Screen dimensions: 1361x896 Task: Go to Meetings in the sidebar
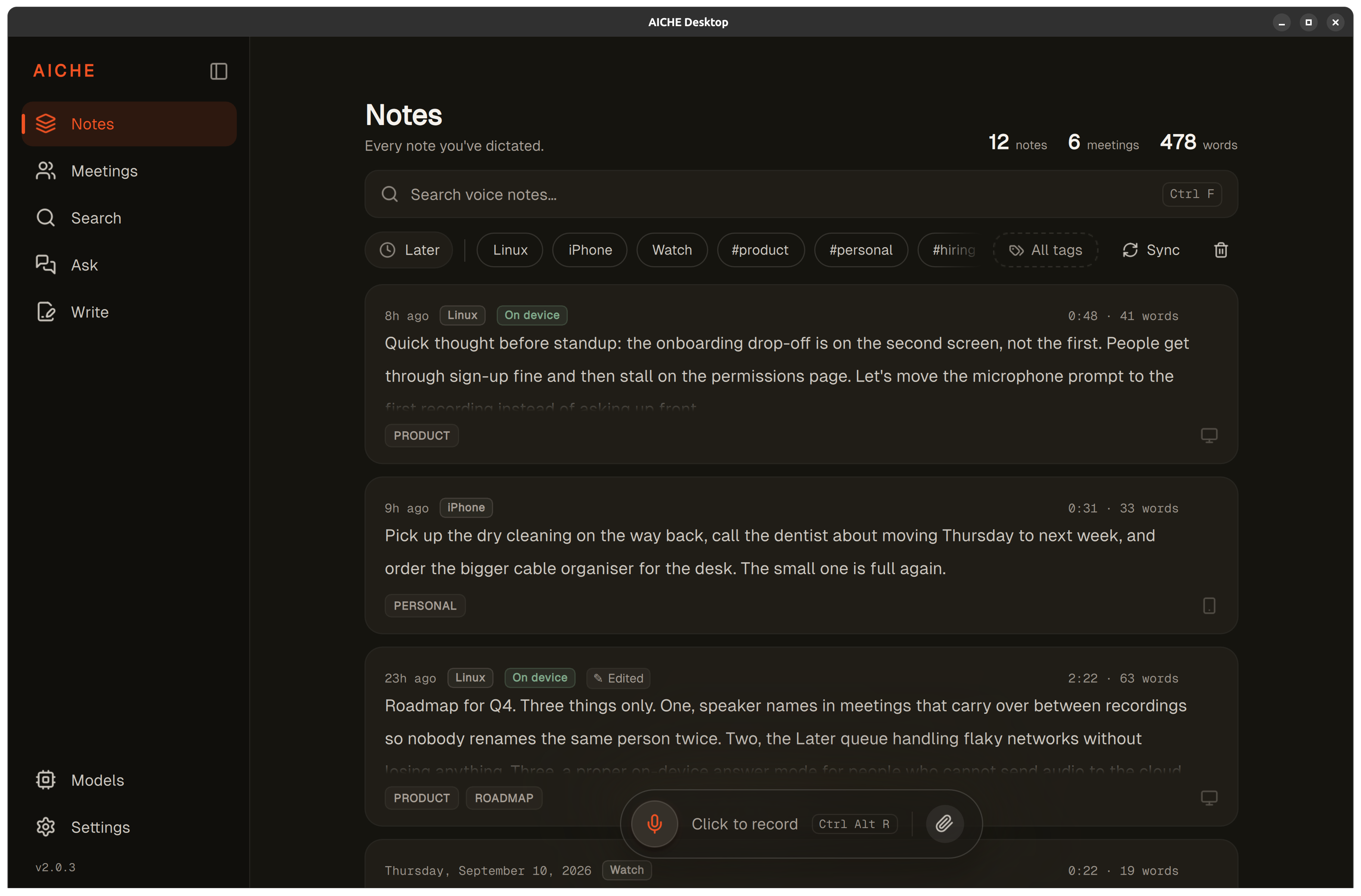[x=129, y=170]
